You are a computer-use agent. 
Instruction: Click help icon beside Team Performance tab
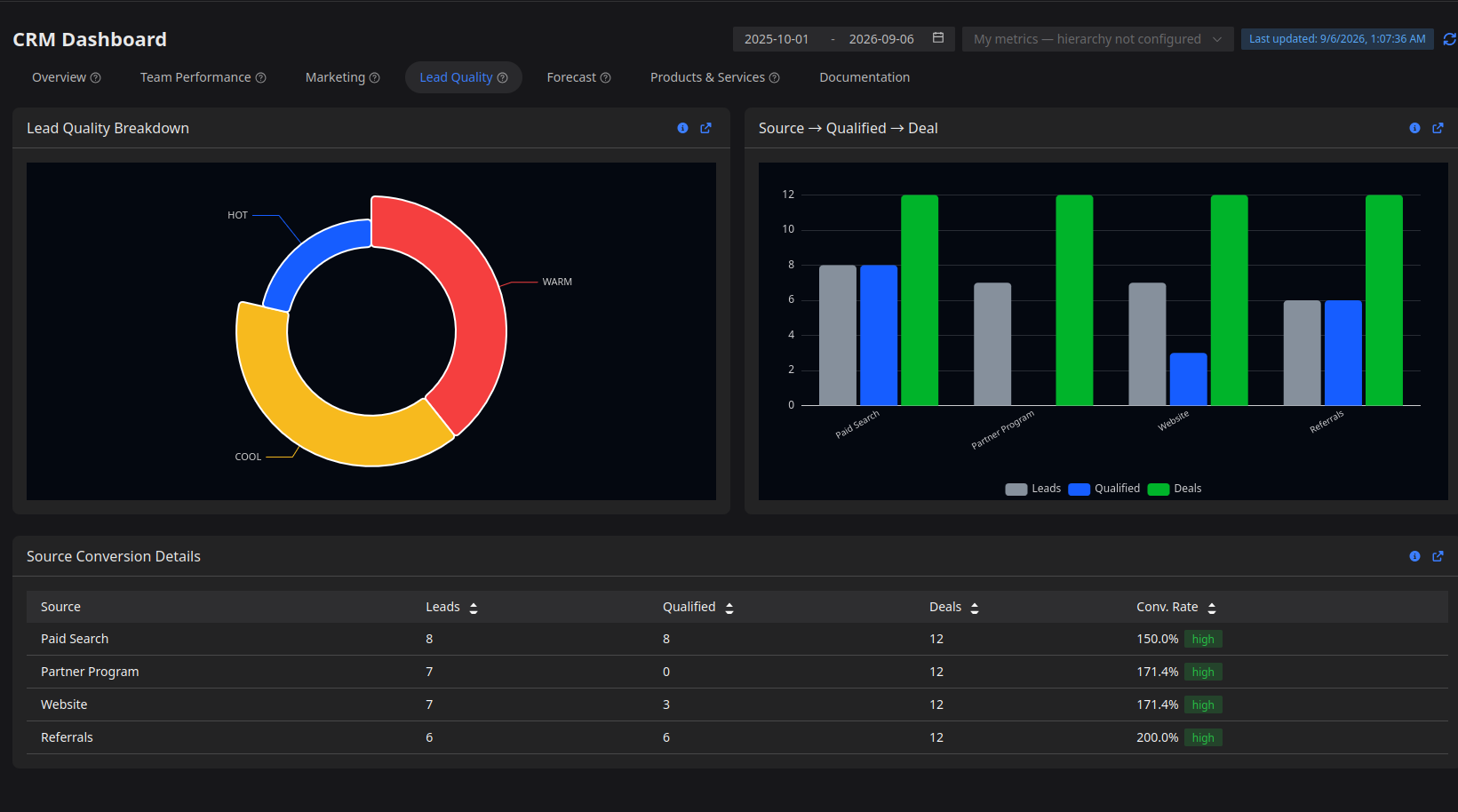click(260, 78)
